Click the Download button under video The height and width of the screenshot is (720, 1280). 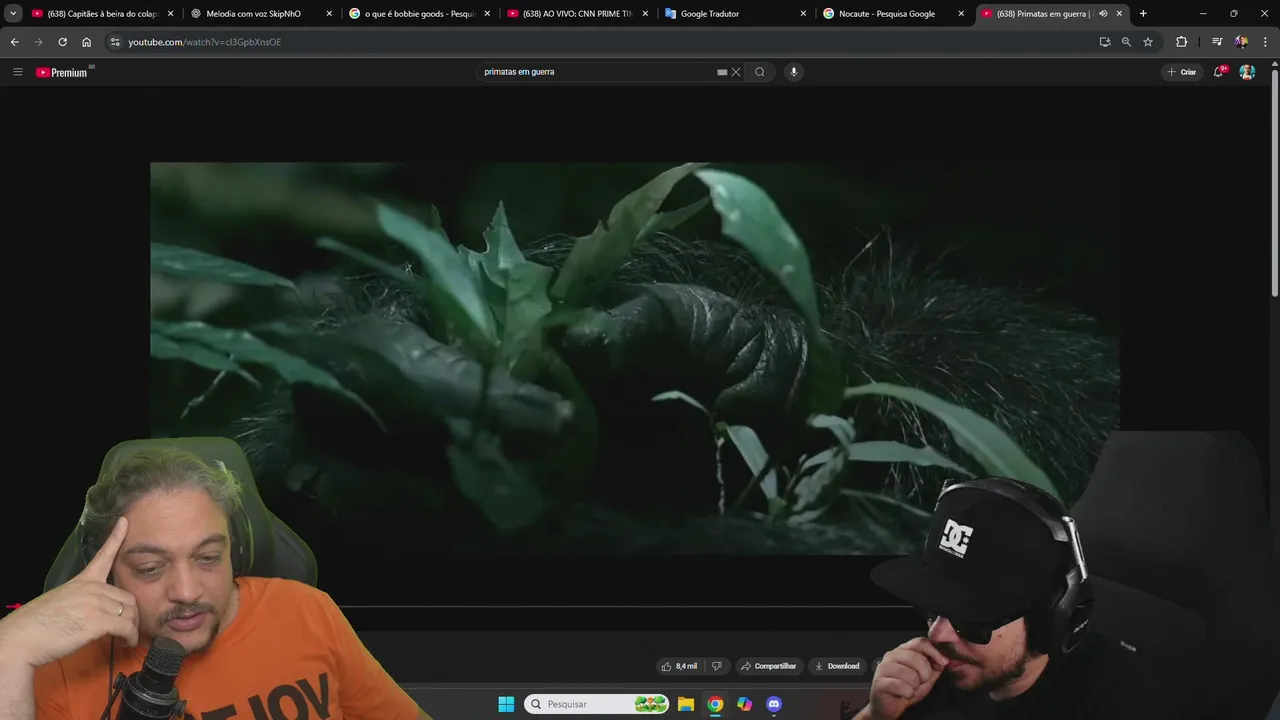(x=837, y=666)
